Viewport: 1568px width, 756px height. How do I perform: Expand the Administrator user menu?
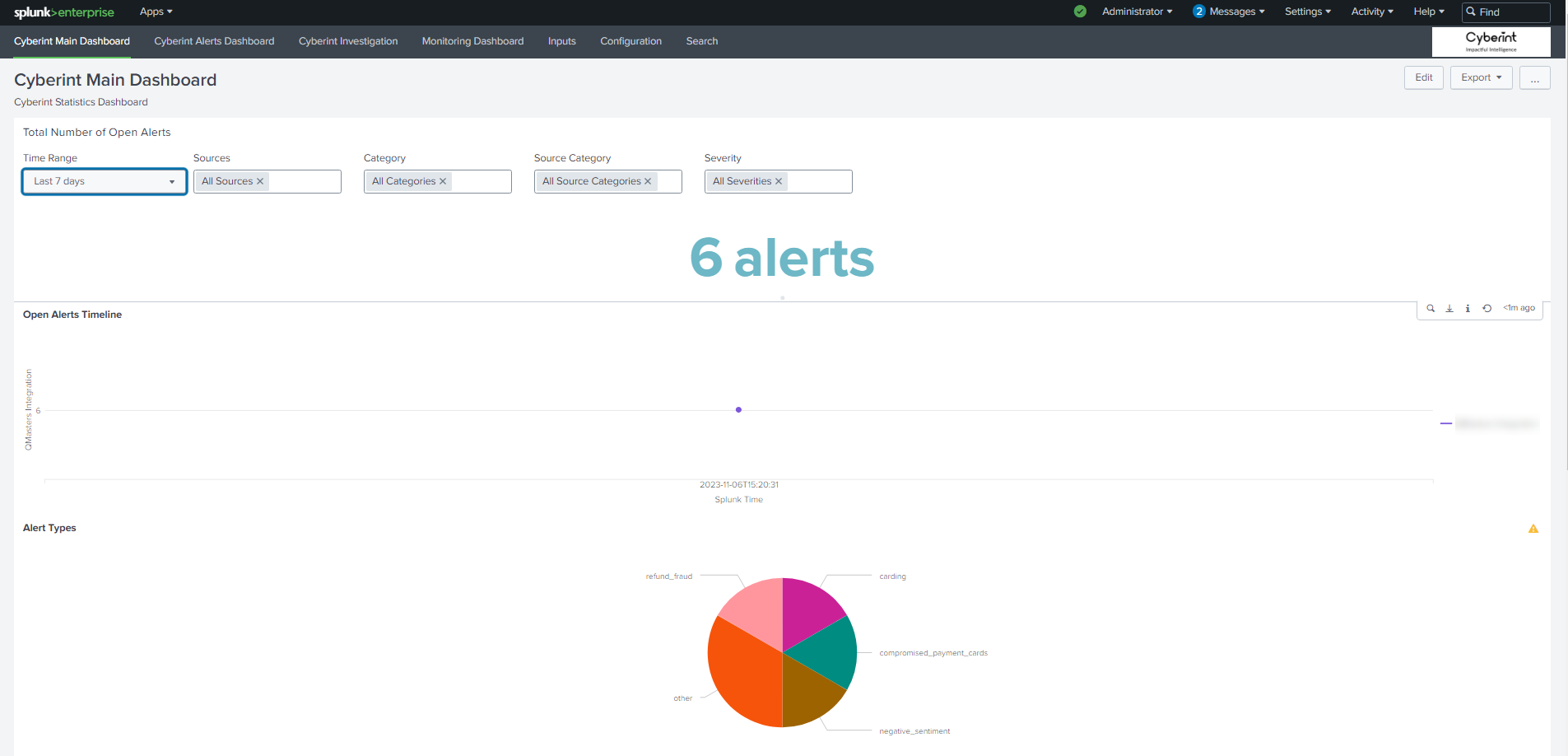(1137, 12)
